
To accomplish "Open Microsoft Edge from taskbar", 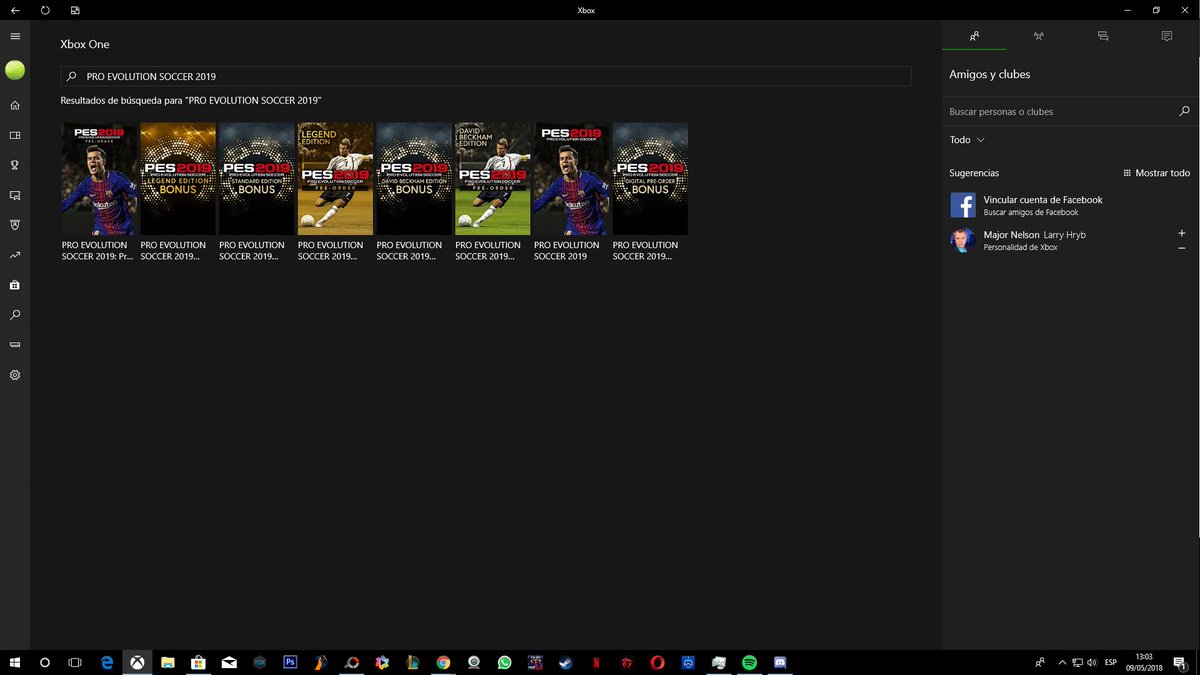I will (107, 662).
